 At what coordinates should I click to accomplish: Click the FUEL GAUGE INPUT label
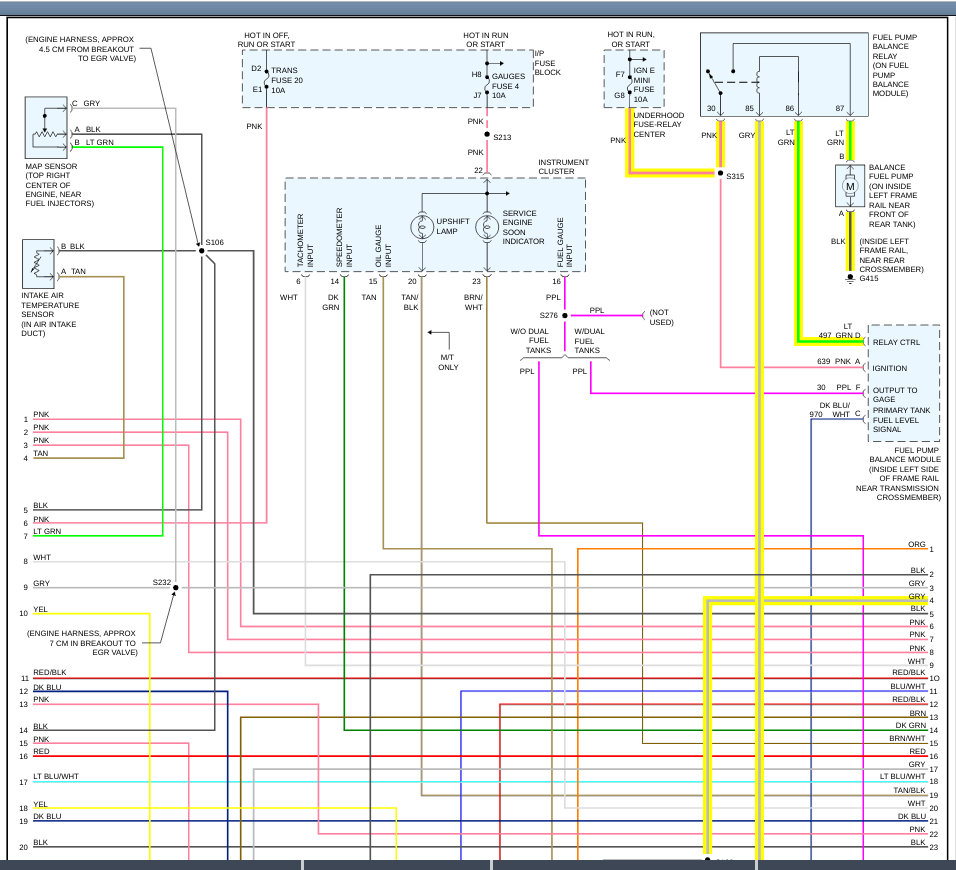coord(565,242)
